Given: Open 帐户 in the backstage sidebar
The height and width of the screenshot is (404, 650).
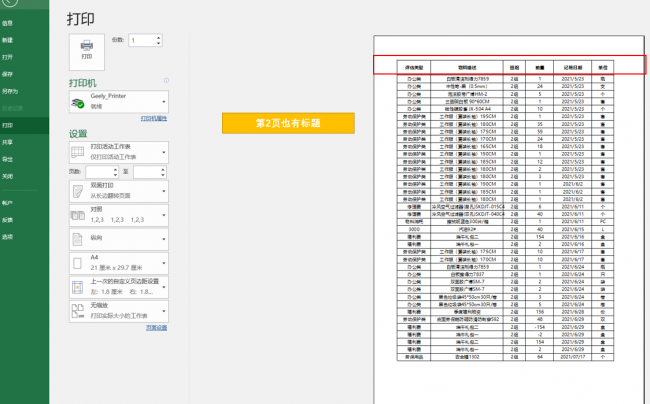Looking at the screenshot, I should 7,203.
